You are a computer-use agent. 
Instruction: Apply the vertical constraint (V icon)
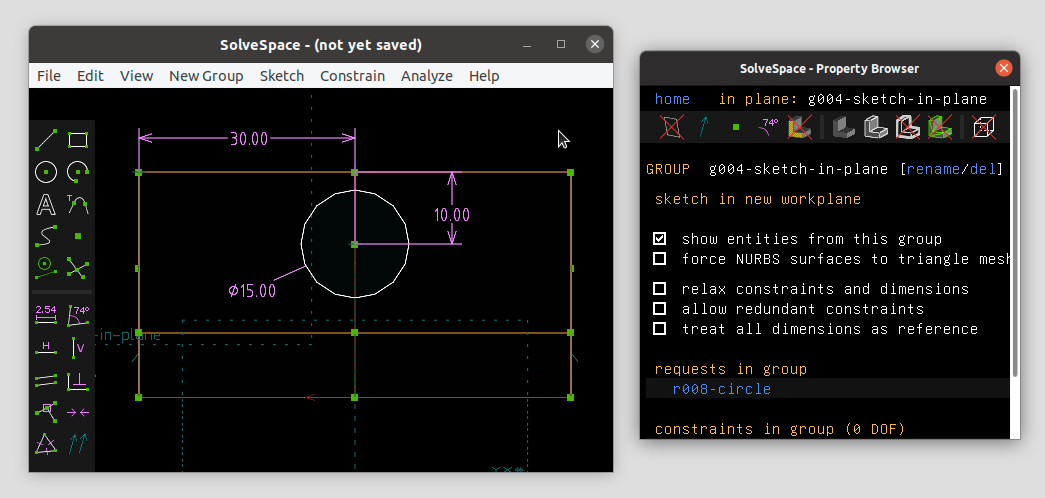point(78,347)
